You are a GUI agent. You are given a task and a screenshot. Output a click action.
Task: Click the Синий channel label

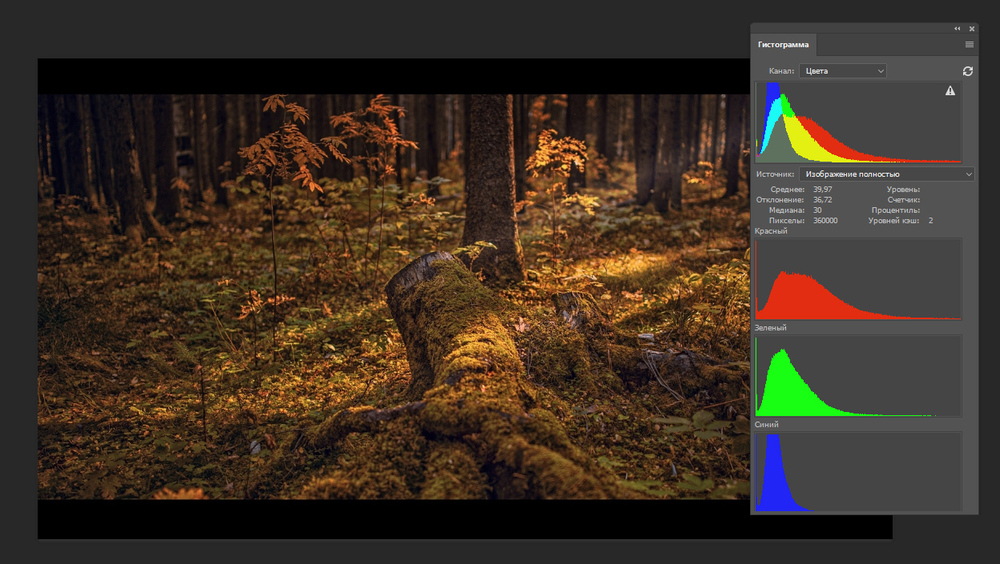(767, 425)
